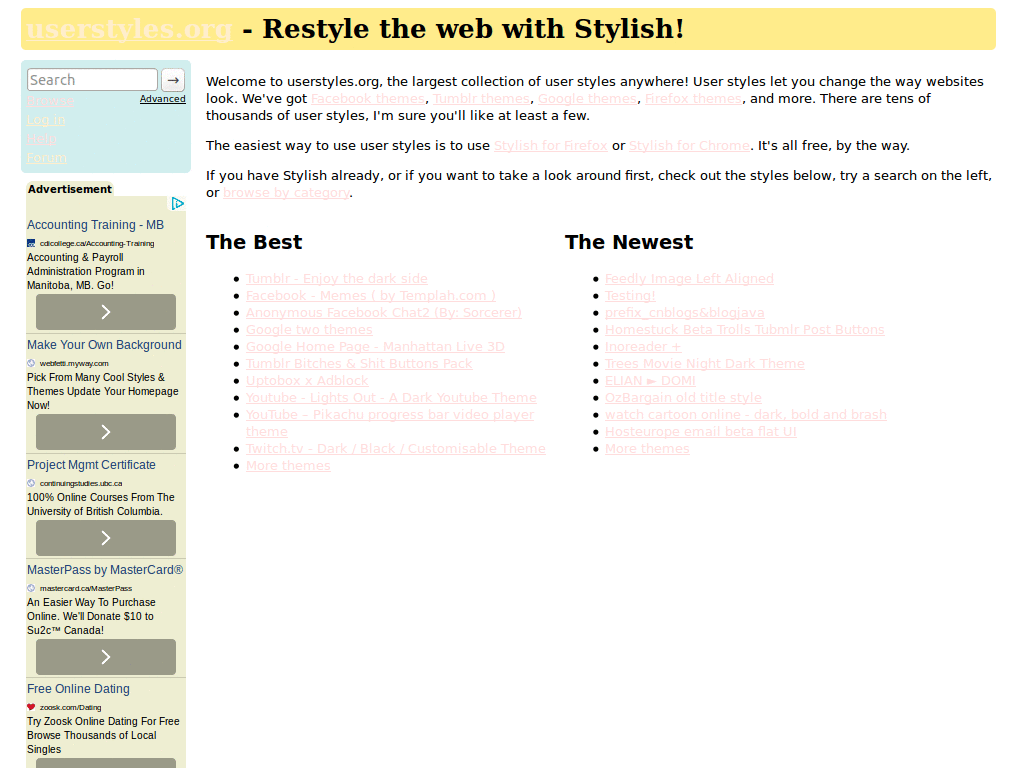Screen dimensions: 1024x768
Task: Open the Forum sidebar link
Action: [x=46, y=158]
